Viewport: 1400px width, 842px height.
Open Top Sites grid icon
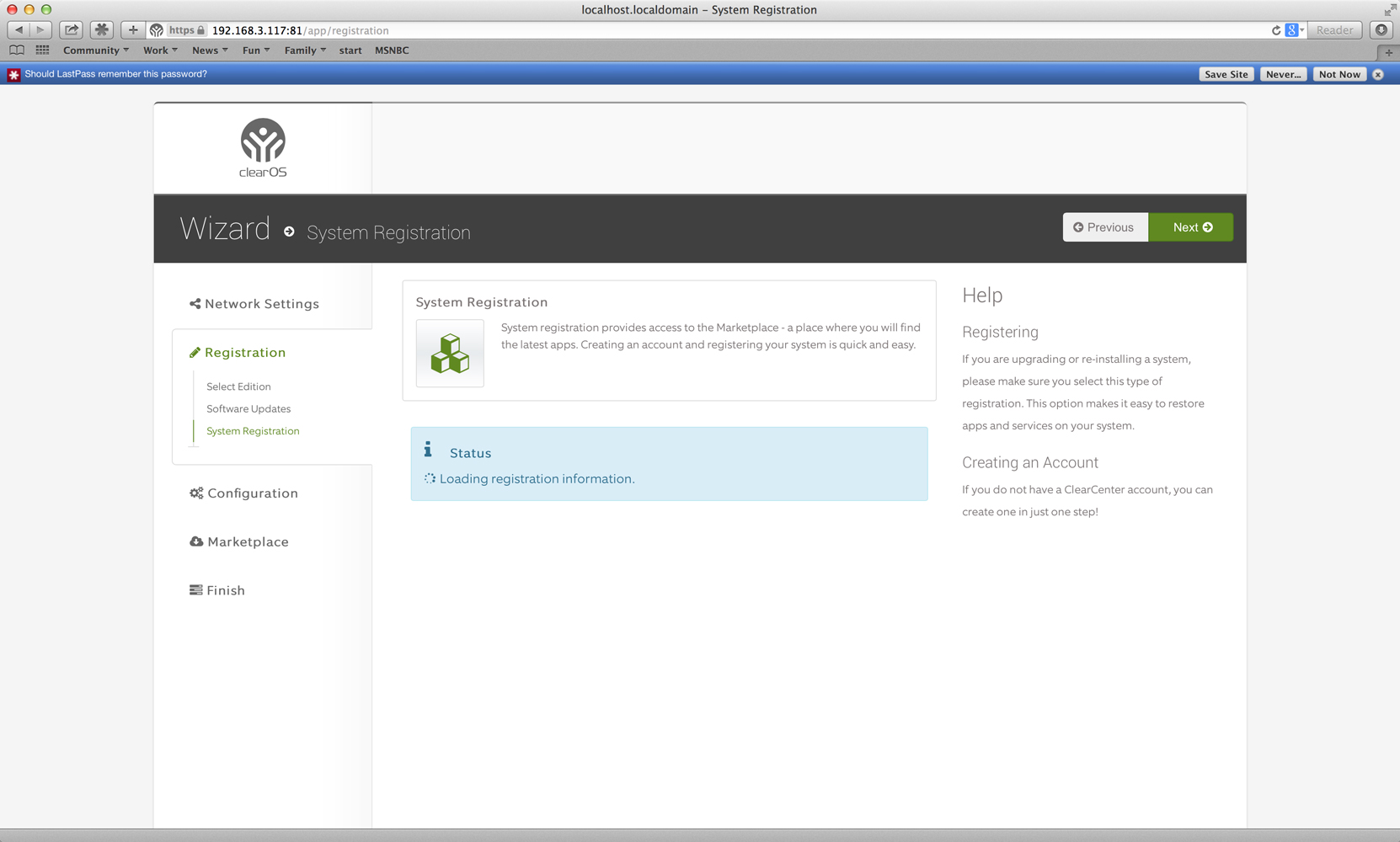click(x=42, y=51)
